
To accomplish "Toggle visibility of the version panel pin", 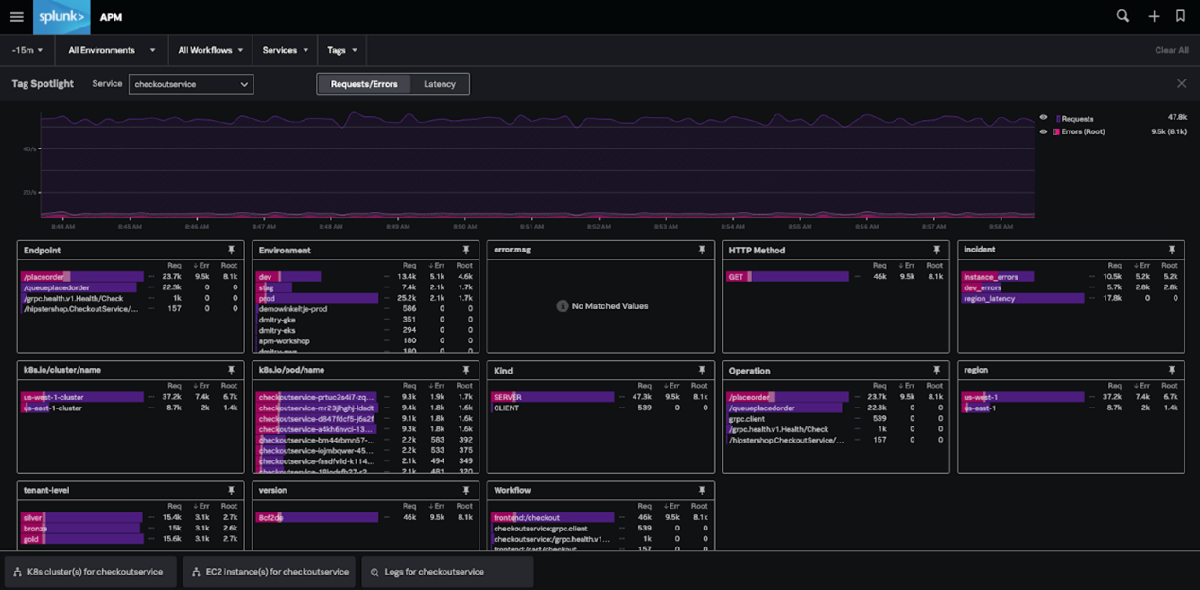I will (466, 490).
